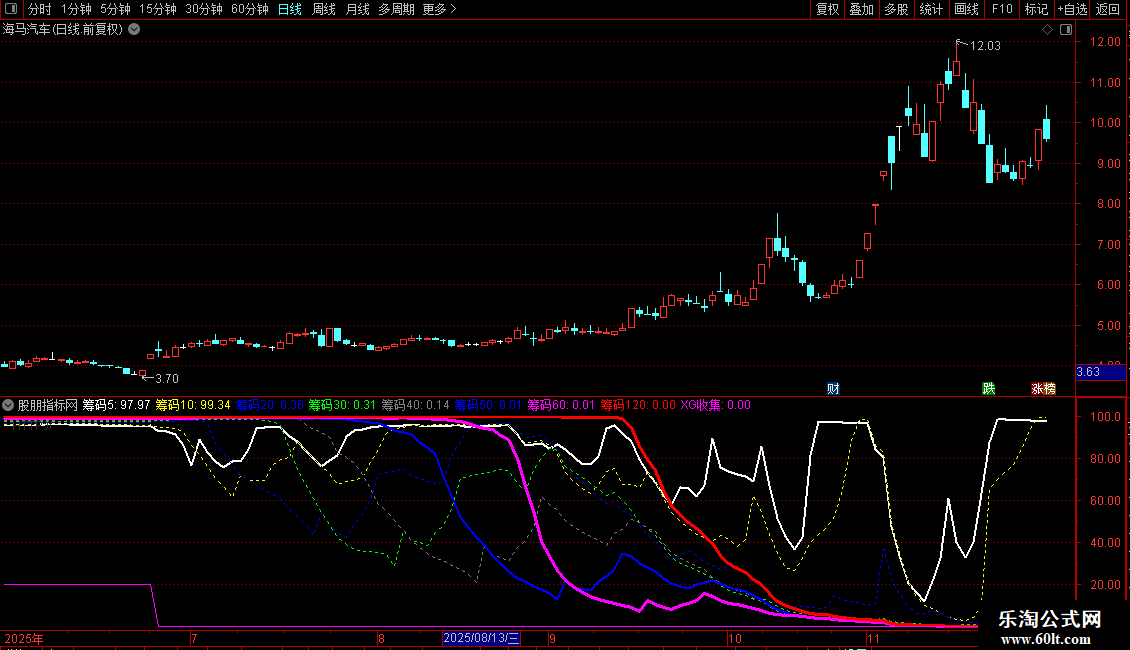Expand the 股朋指标网 indicator dropdown arrow
Image resolution: width=1130 pixels, height=650 pixels.
tap(9, 406)
